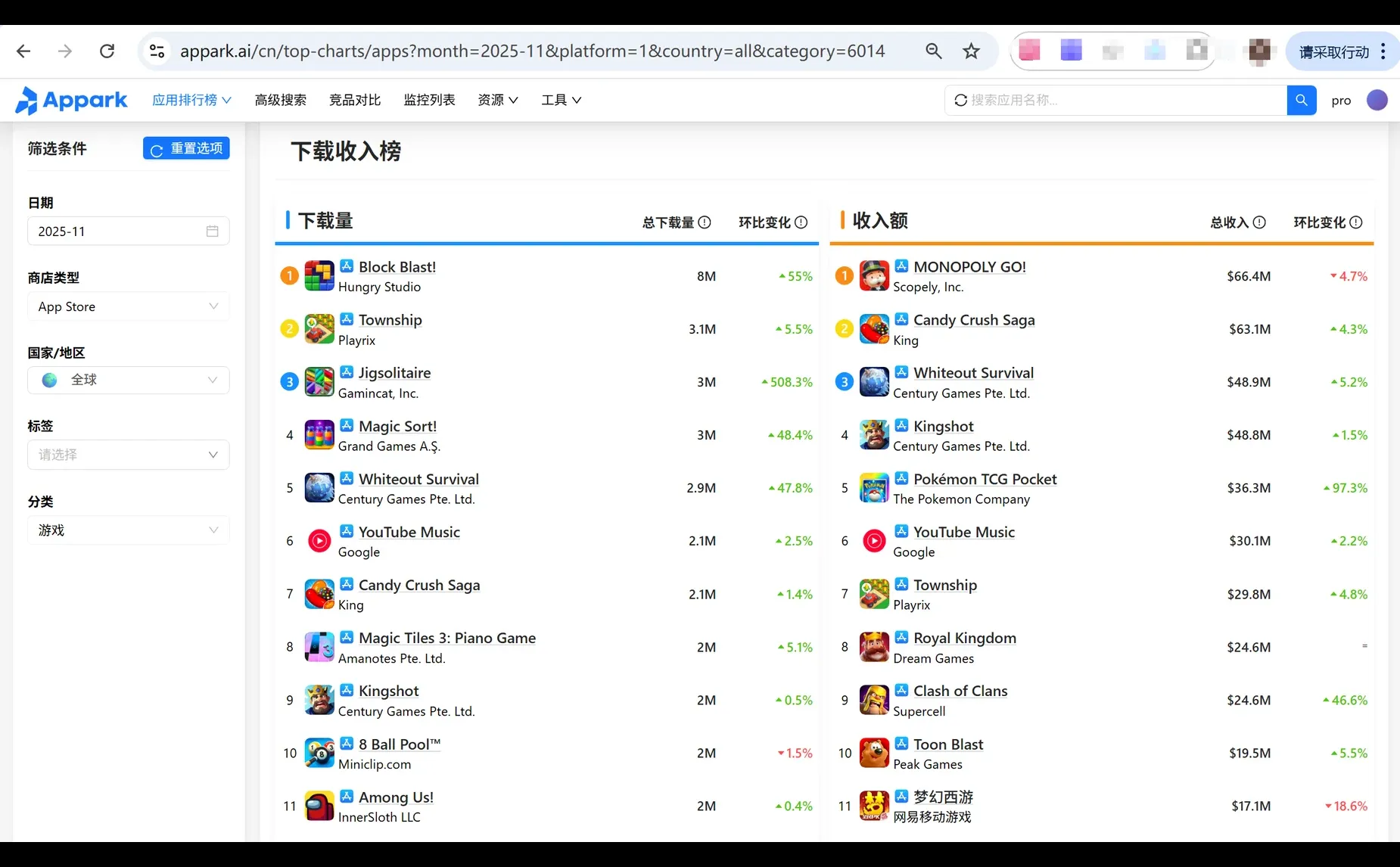Show info tooltip for 总收入
This screenshot has width=1400, height=867.
tap(1259, 222)
